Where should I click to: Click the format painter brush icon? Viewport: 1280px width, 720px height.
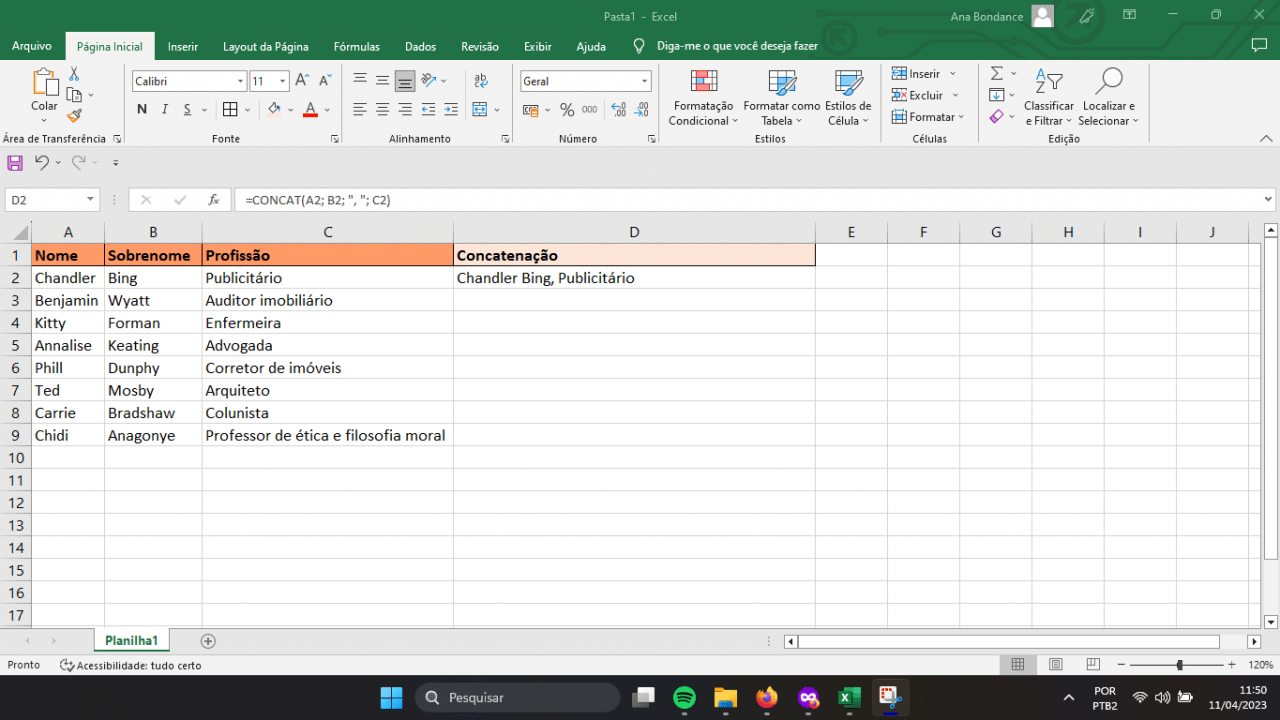pyautogui.click(x=72, y=115)
